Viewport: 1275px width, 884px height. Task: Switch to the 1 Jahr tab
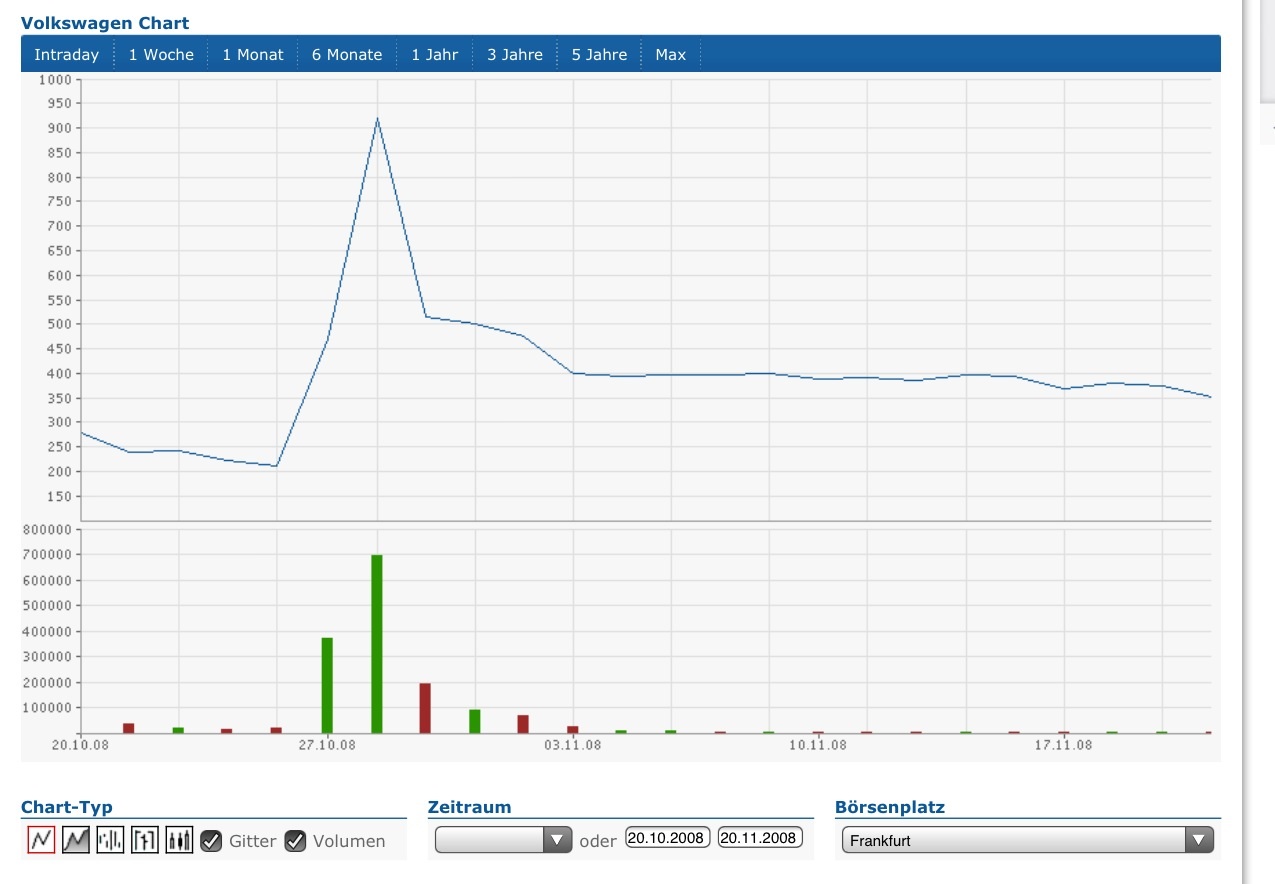[435, 55]
